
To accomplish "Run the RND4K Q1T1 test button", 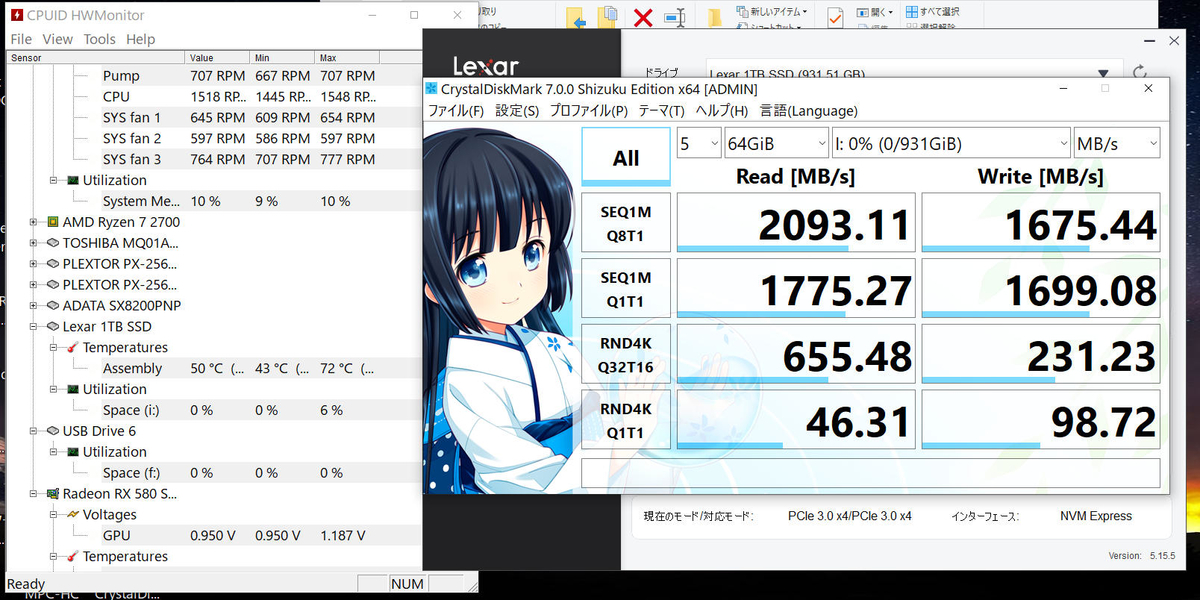I will [x=626, y=419].
